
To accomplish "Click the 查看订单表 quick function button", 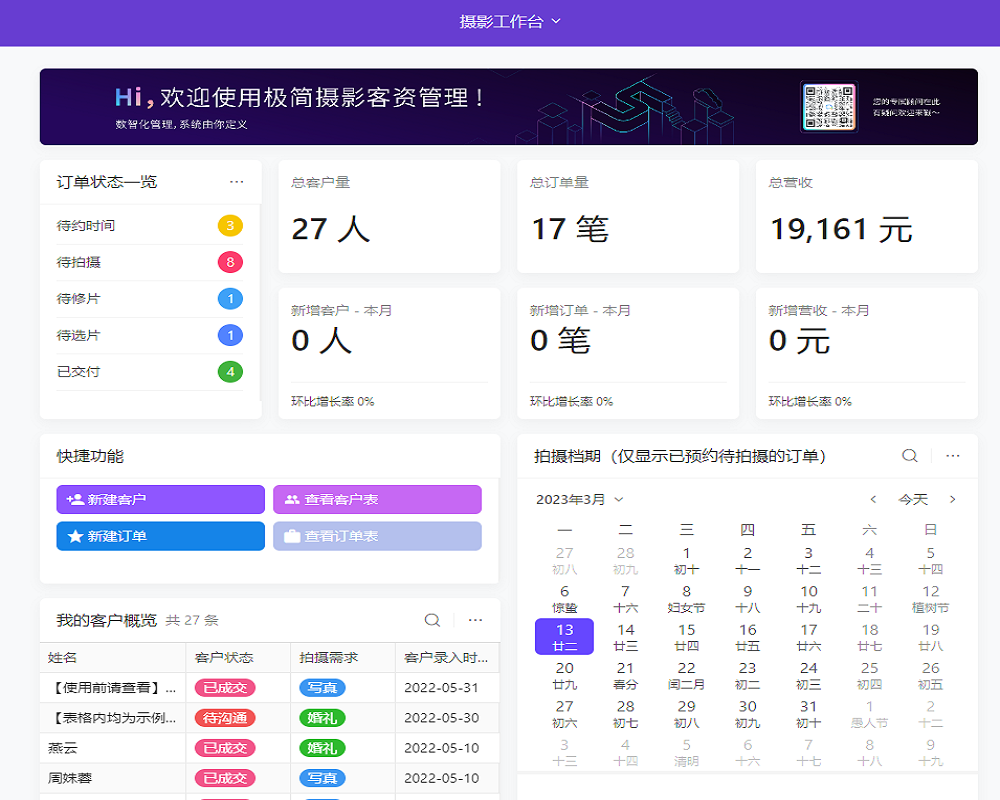I will pyautogui.click(x=377, y=536).
